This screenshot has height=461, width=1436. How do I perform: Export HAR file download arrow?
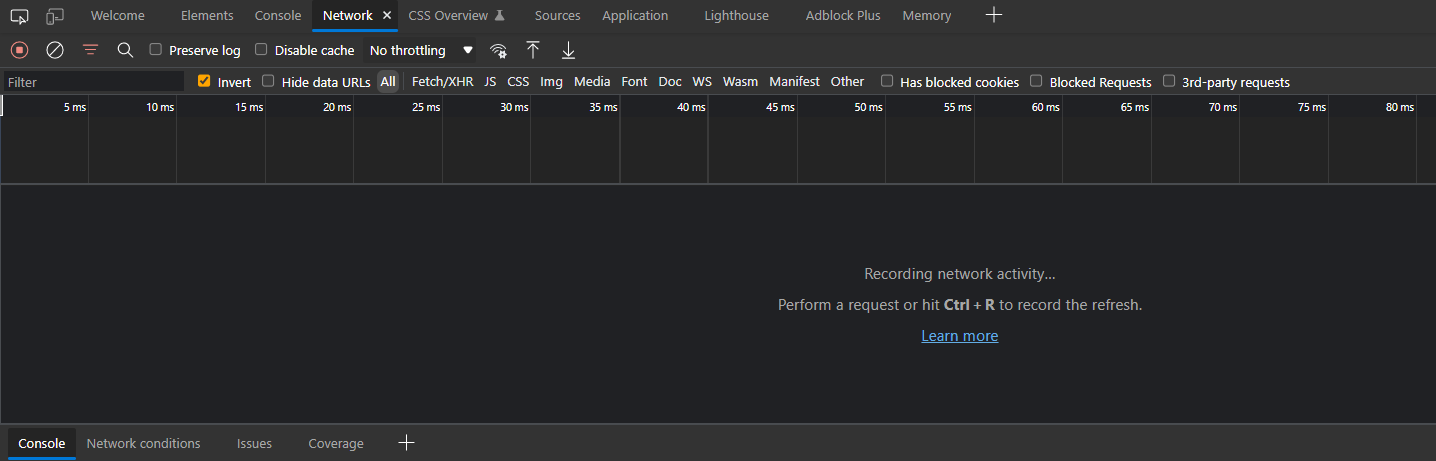click(568, 49)
